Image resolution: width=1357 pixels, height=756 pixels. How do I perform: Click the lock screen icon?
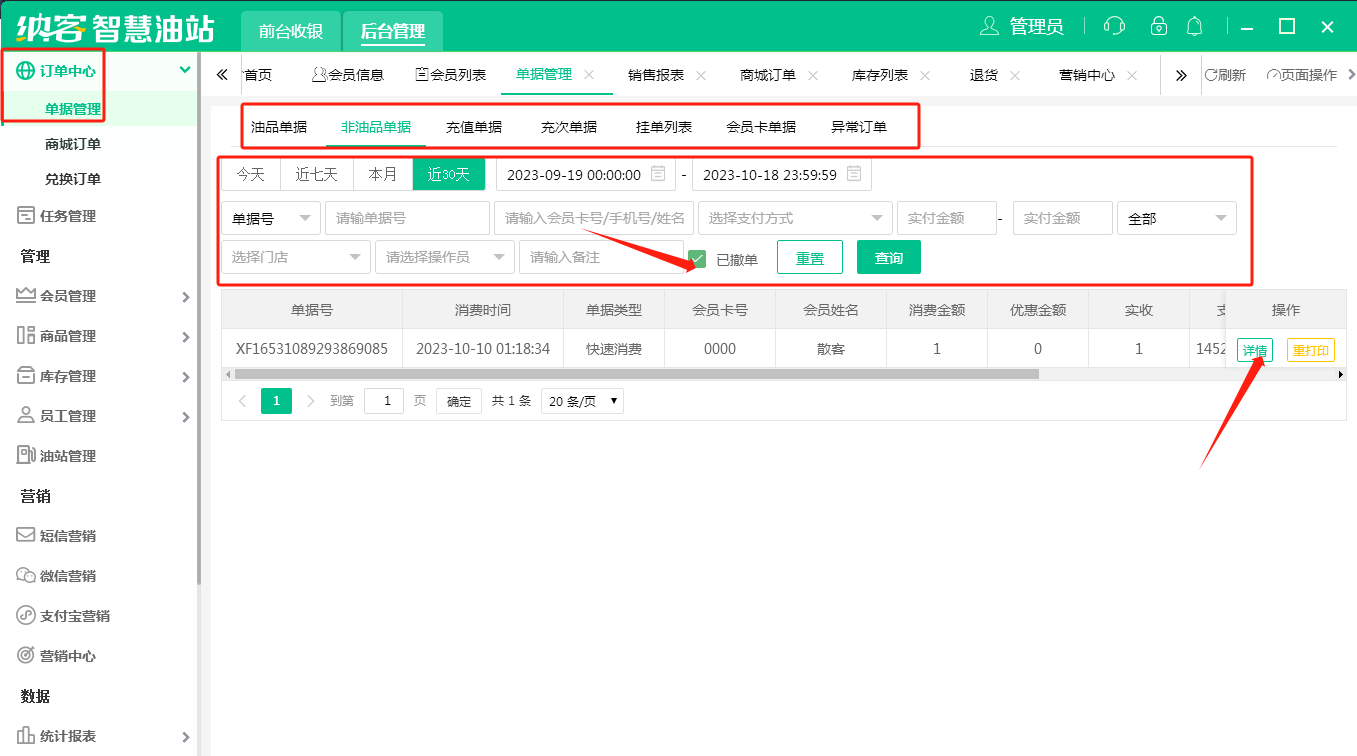coord(1159,26)
